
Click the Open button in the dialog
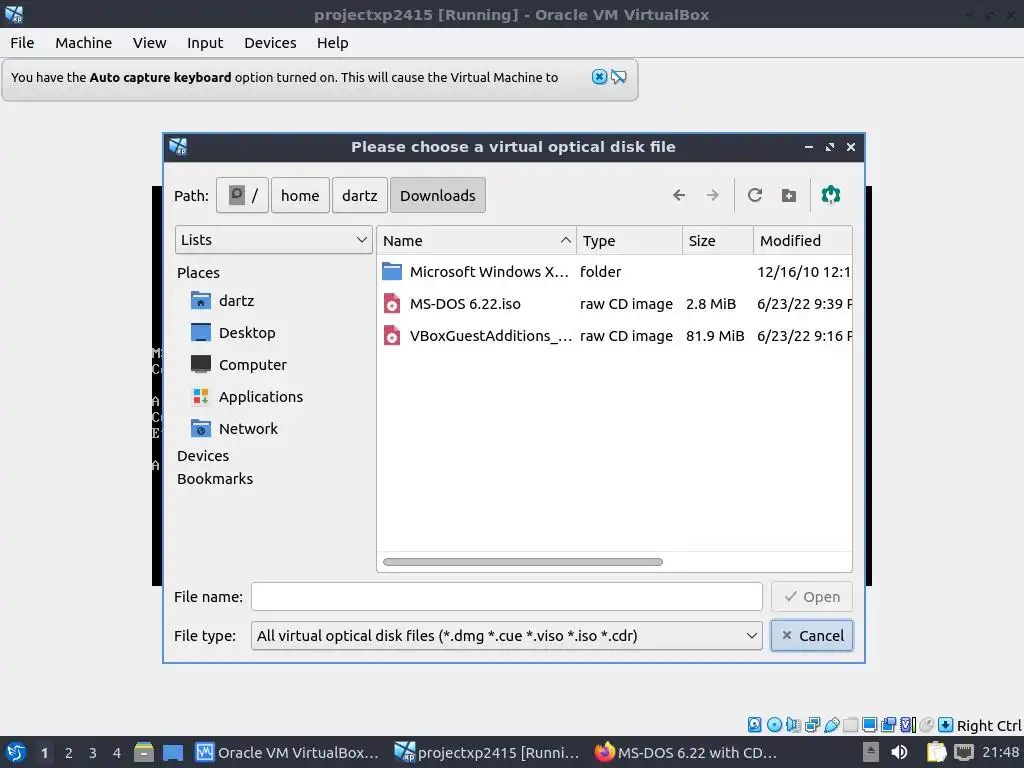click(x=812, y=597)
